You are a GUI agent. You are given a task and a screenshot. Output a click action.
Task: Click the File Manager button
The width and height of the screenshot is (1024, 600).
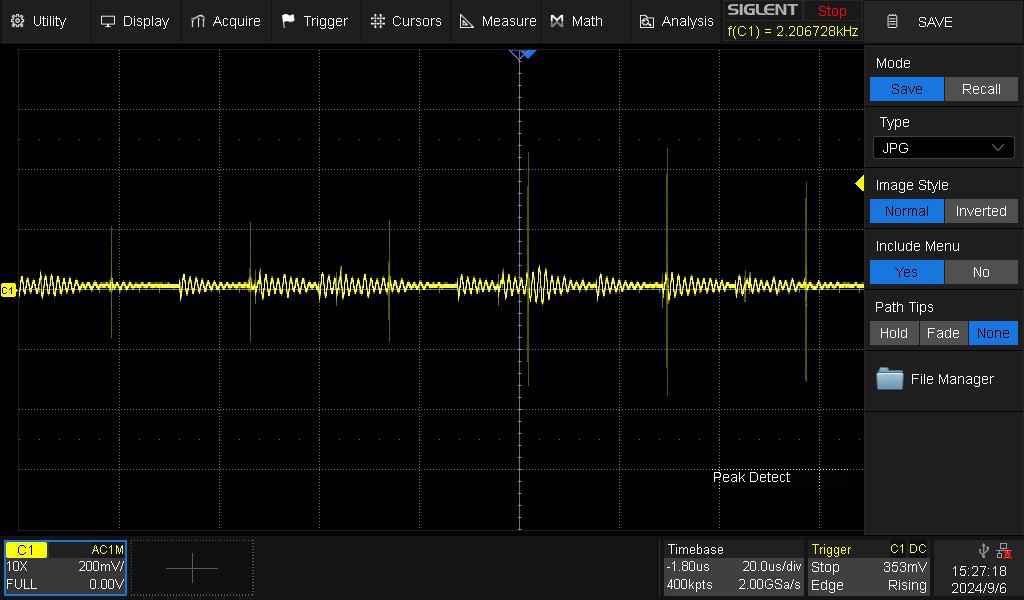(x=944, y=379)
